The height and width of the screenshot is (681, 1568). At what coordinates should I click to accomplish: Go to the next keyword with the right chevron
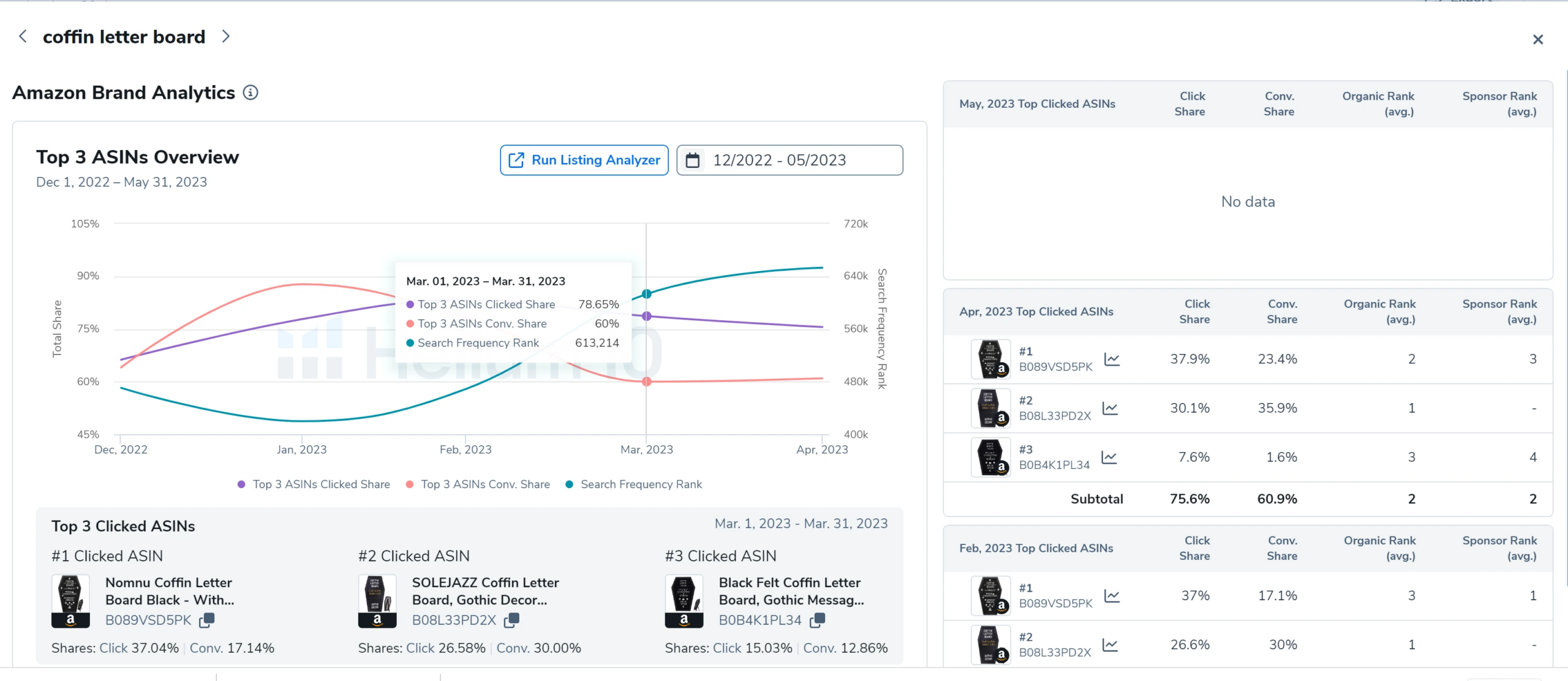click(x=226, y=37)
